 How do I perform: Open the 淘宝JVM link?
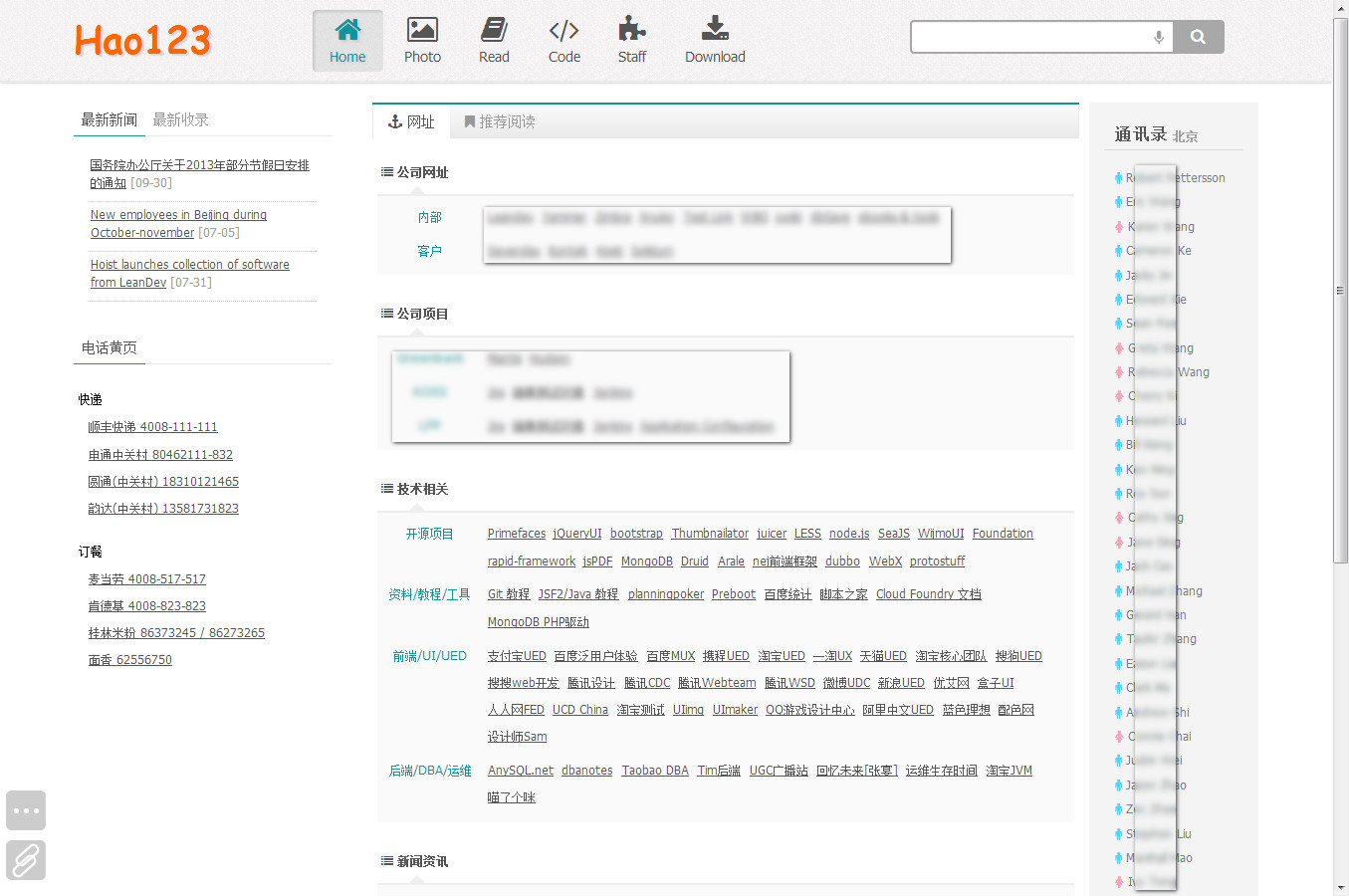tap(1009, 771)
